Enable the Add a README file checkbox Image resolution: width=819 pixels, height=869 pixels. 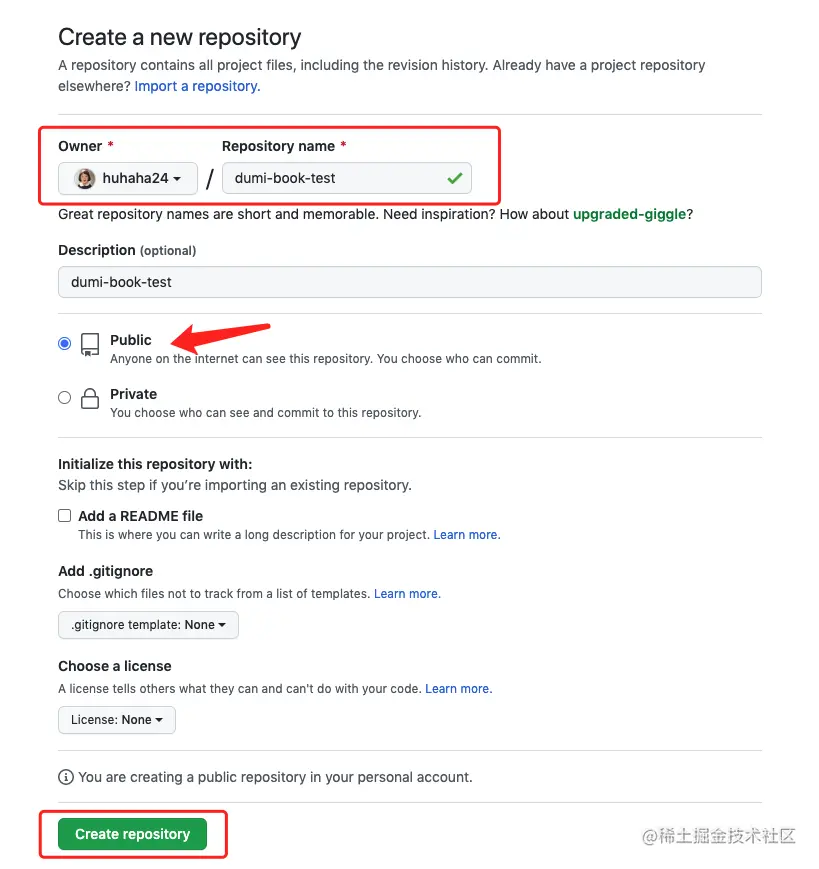pos(65,516)
